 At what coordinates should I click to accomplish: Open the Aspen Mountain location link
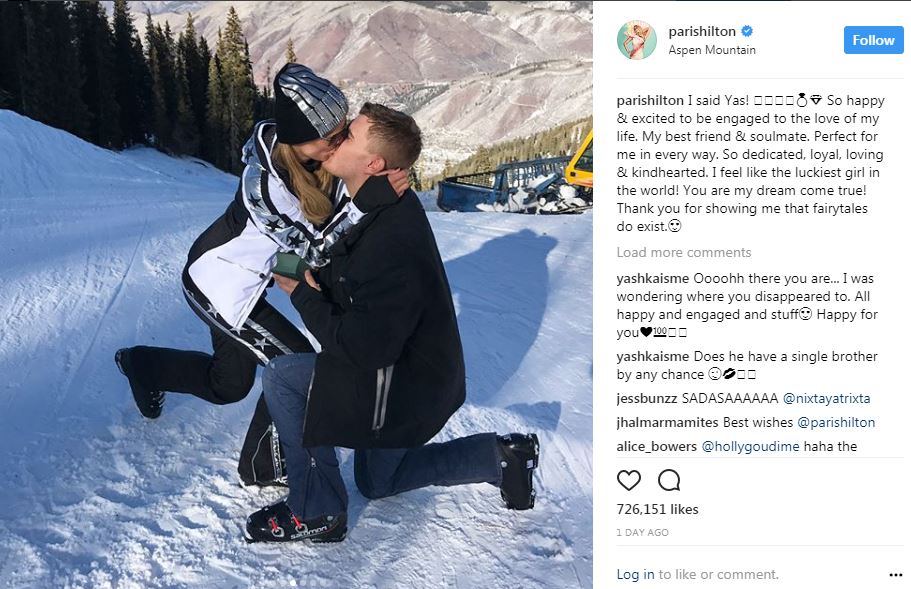click(712, 50)
